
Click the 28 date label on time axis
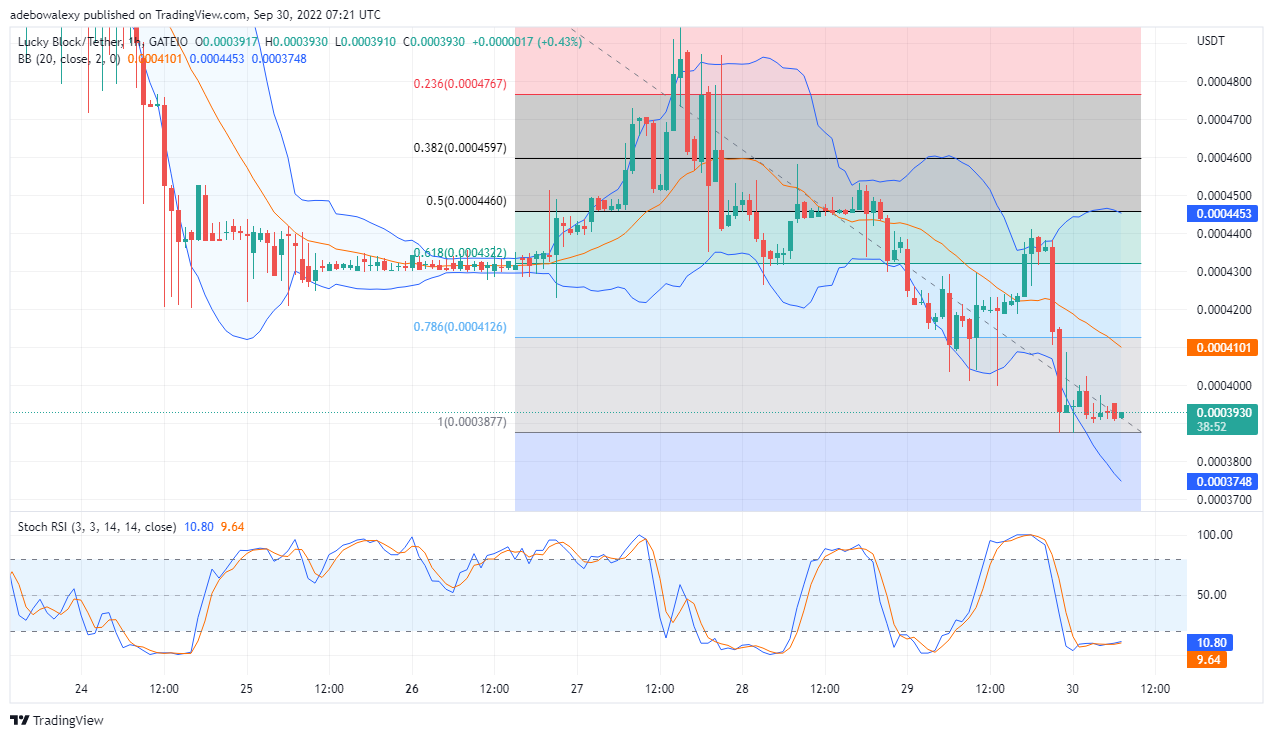coord(742,689)
